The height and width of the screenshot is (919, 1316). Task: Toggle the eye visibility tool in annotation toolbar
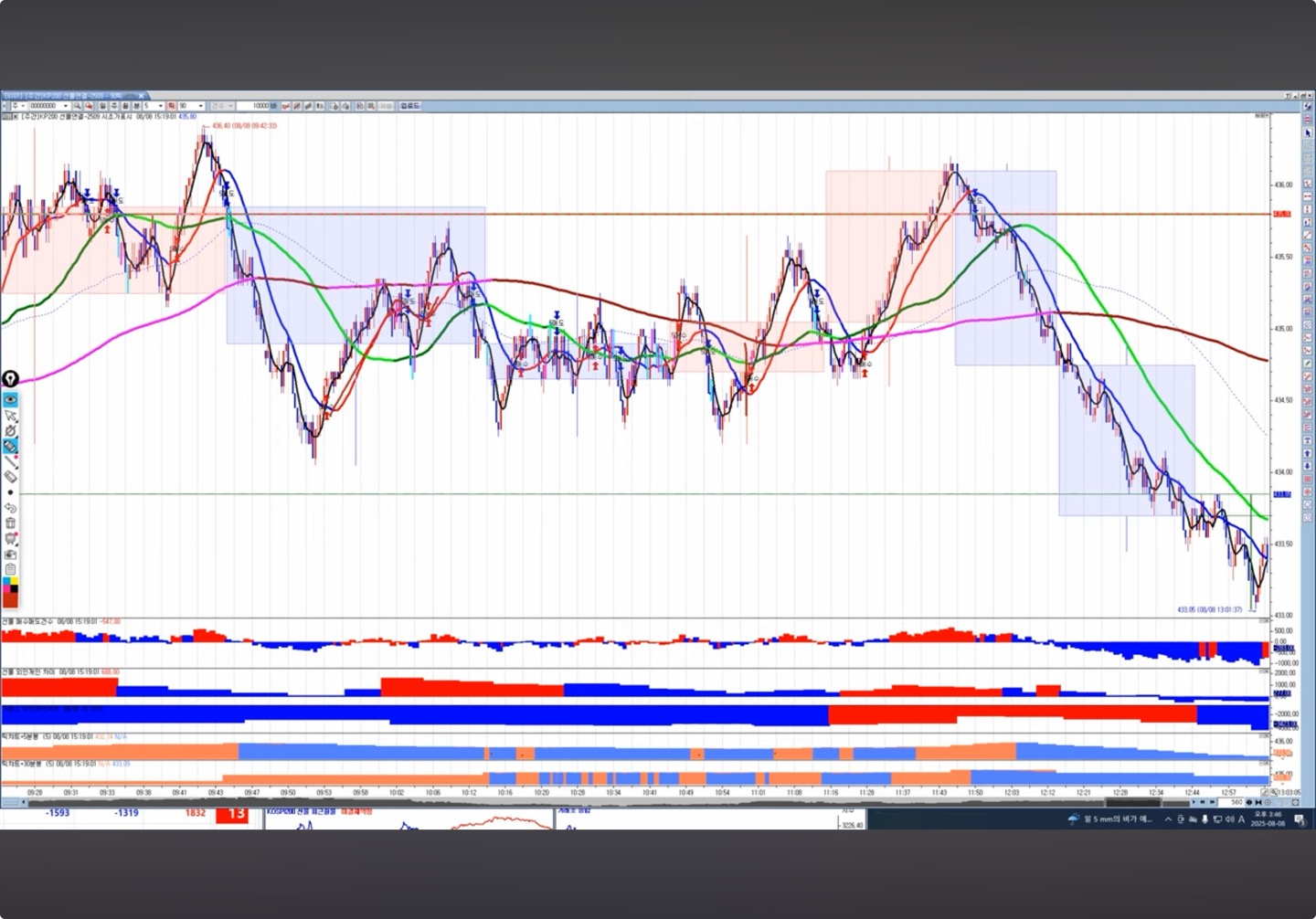(10, 399)
